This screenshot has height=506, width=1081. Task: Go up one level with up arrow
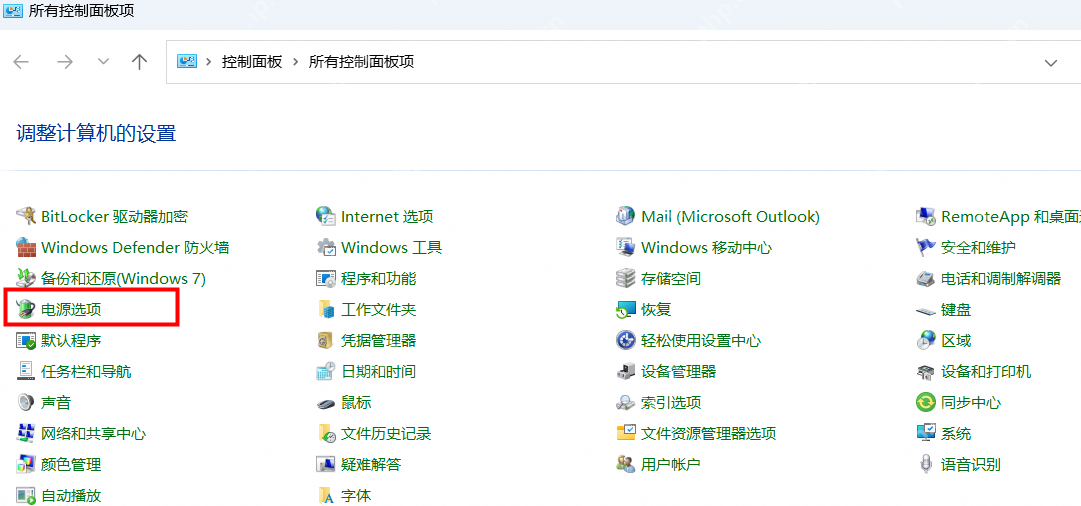(x=139, y=62)
